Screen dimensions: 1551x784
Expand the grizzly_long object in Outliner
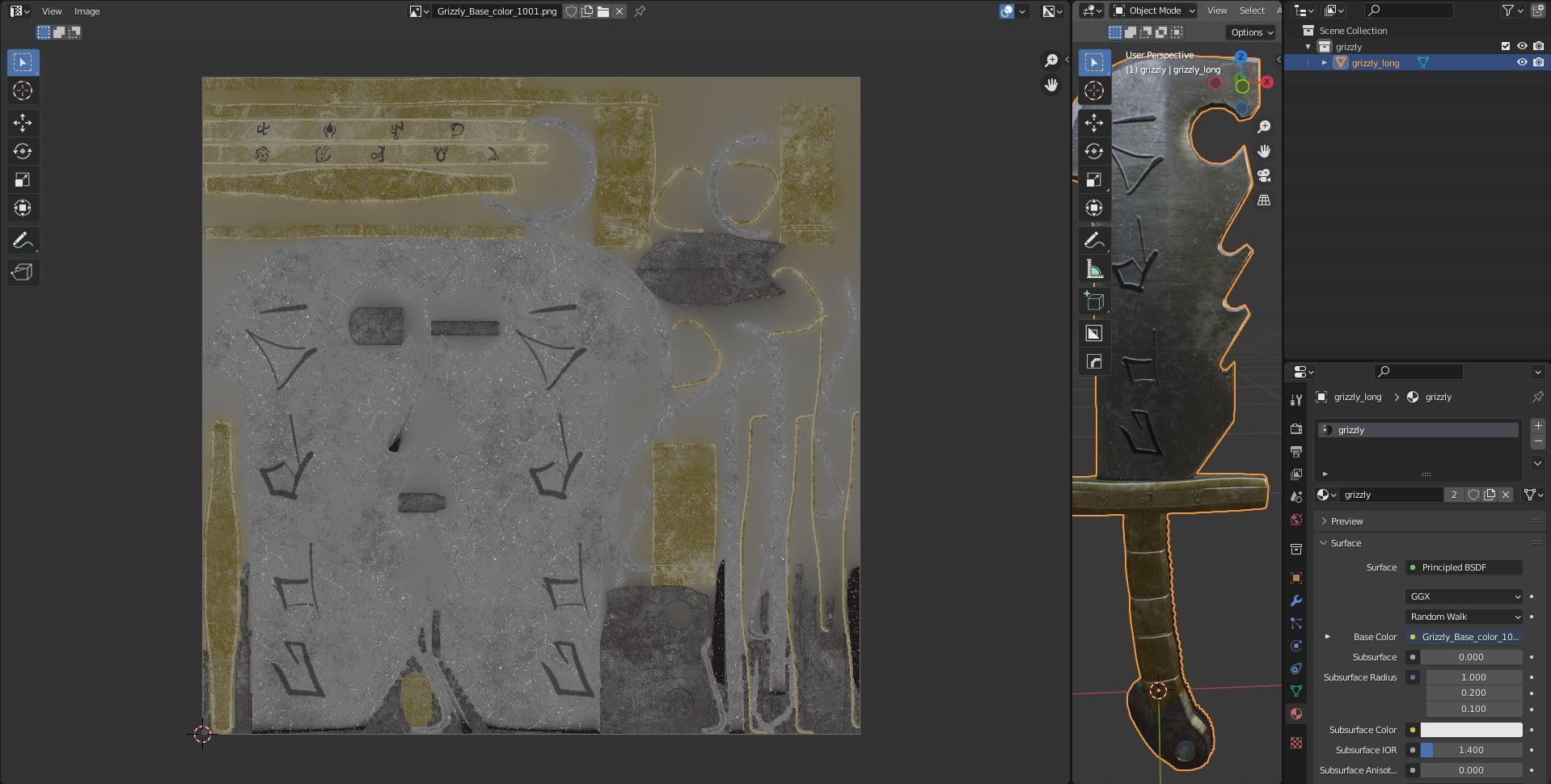pyautogui.click(x=1325, y=62)
